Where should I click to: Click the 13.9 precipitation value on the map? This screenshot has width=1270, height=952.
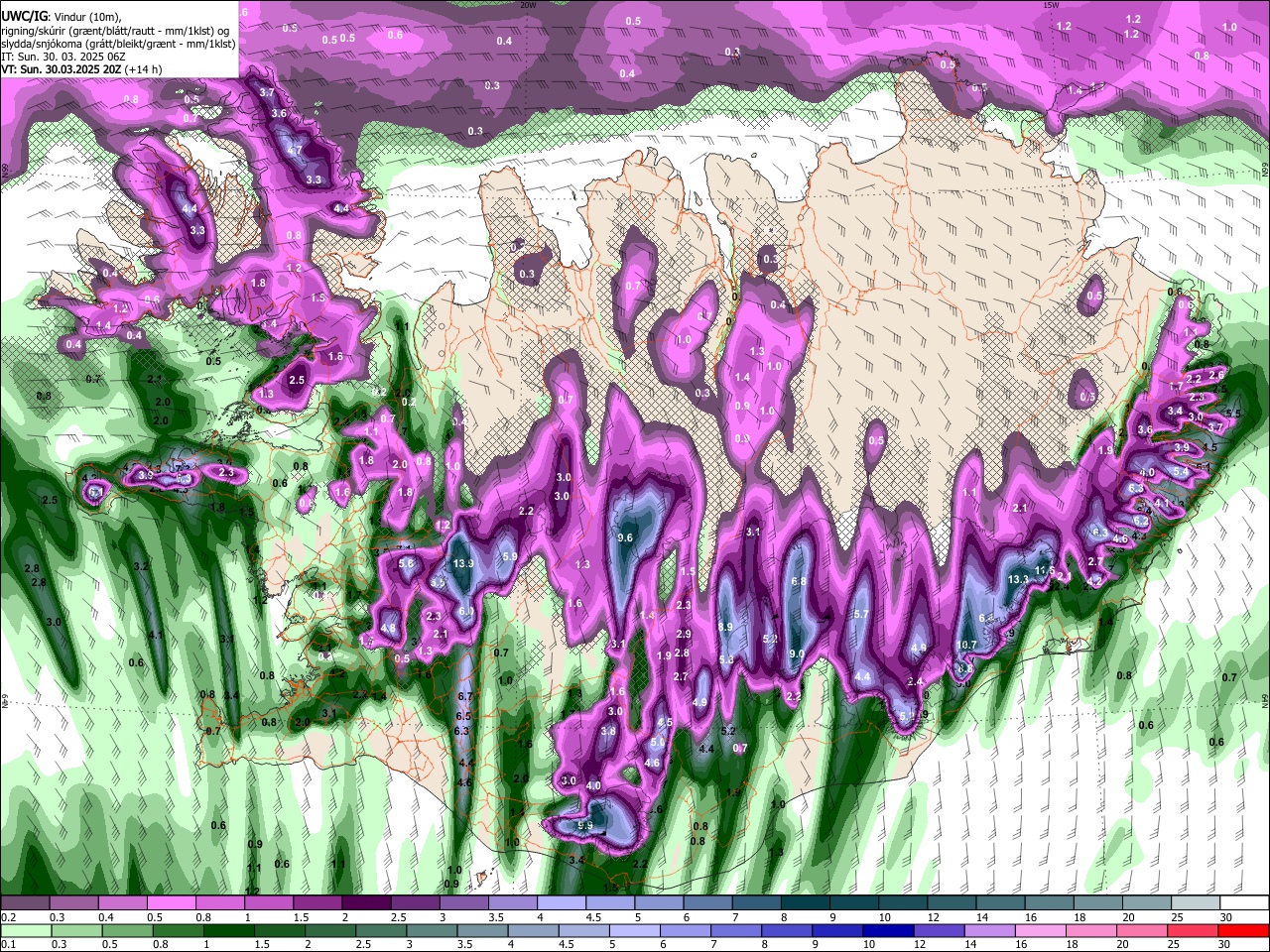pos(463,563)
